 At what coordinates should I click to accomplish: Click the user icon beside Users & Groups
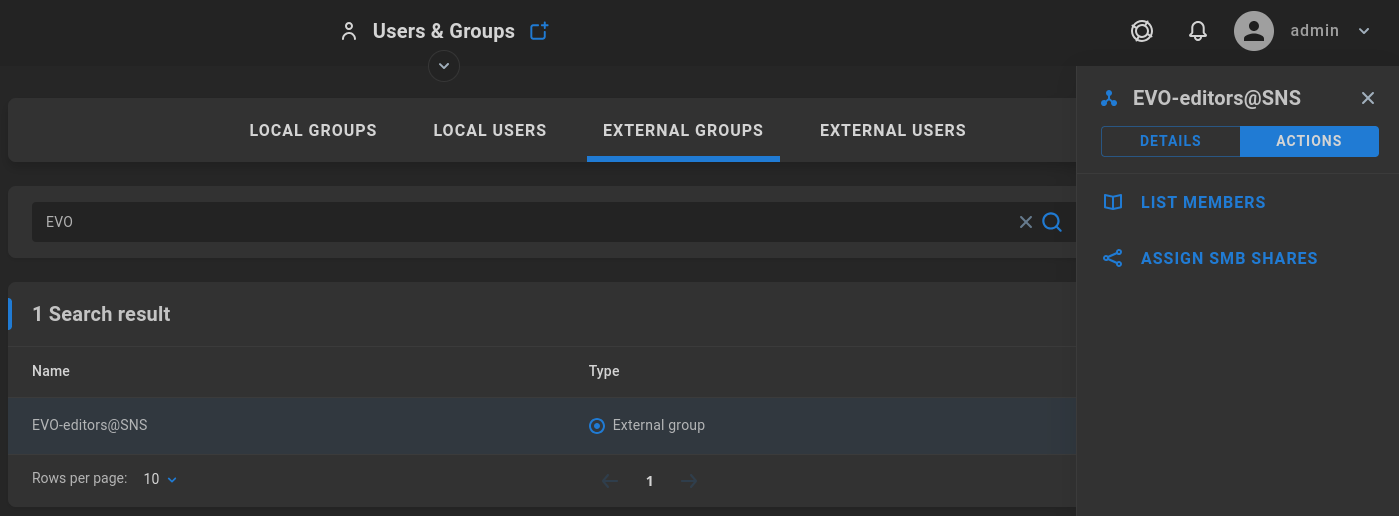click(x=348, y=31)
